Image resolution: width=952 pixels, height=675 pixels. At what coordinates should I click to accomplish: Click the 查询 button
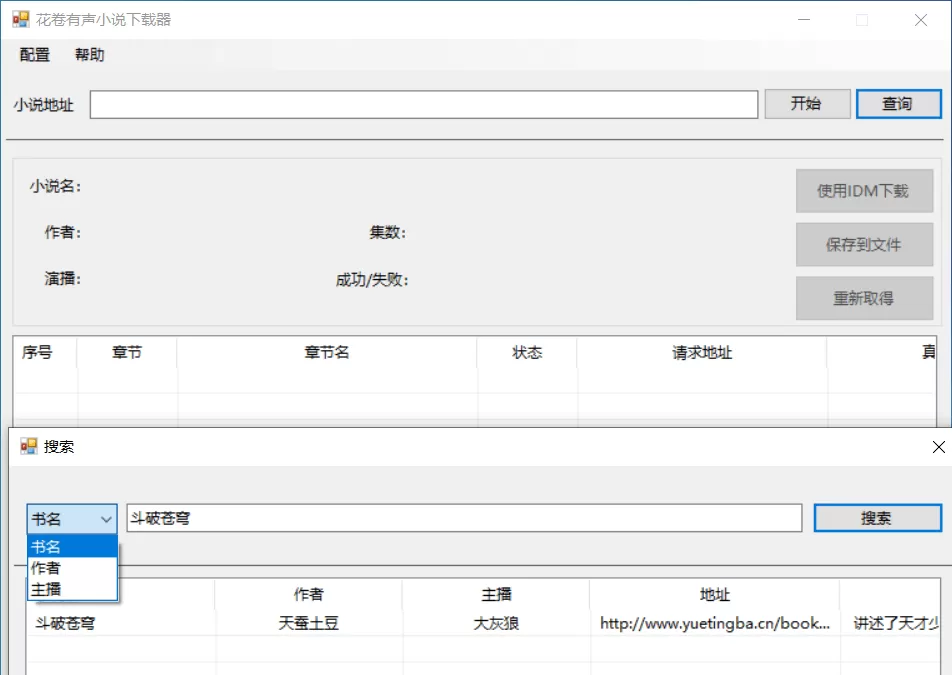899,104
